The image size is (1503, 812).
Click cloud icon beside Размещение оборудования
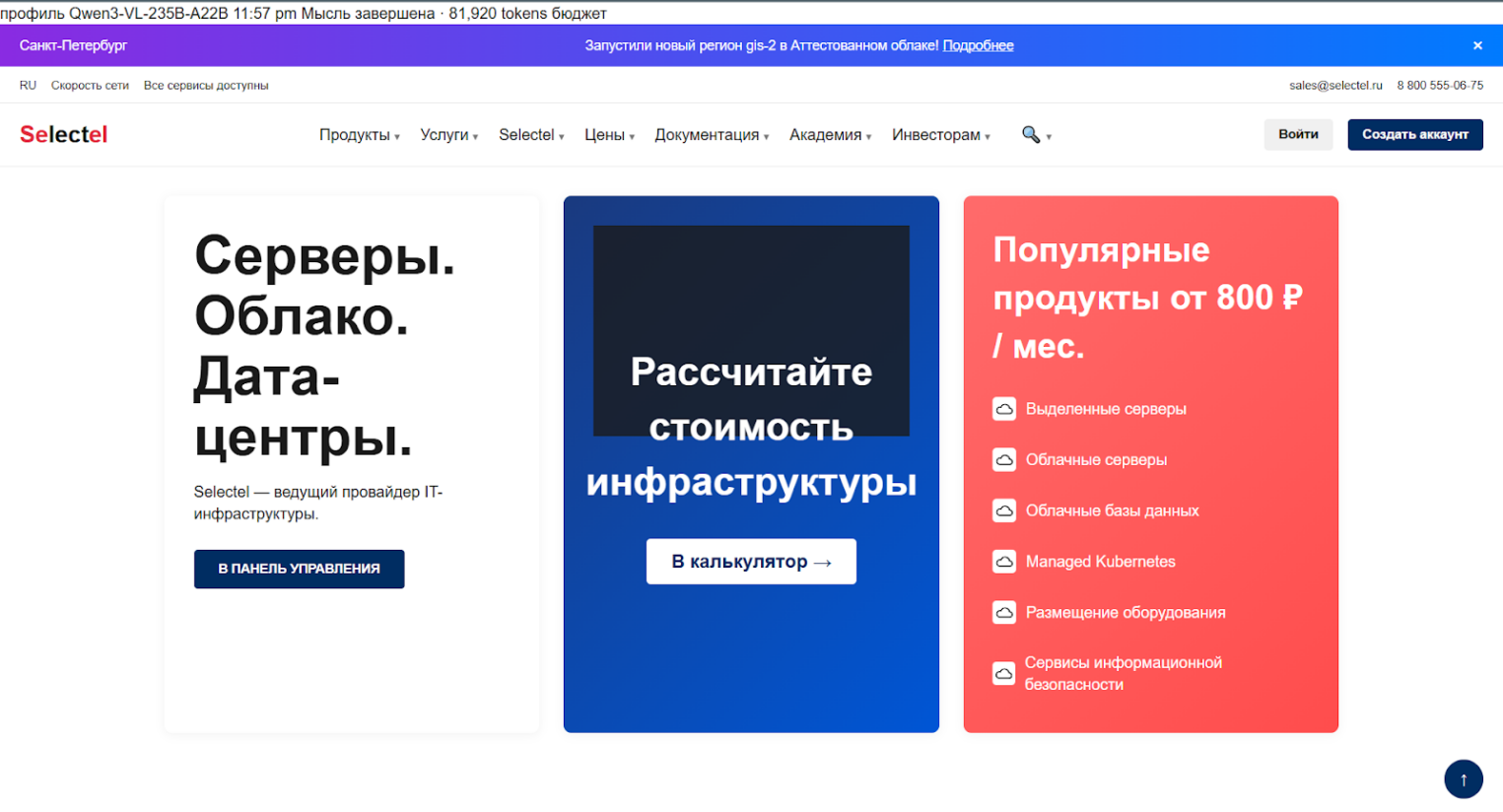tap(1003, 612)
